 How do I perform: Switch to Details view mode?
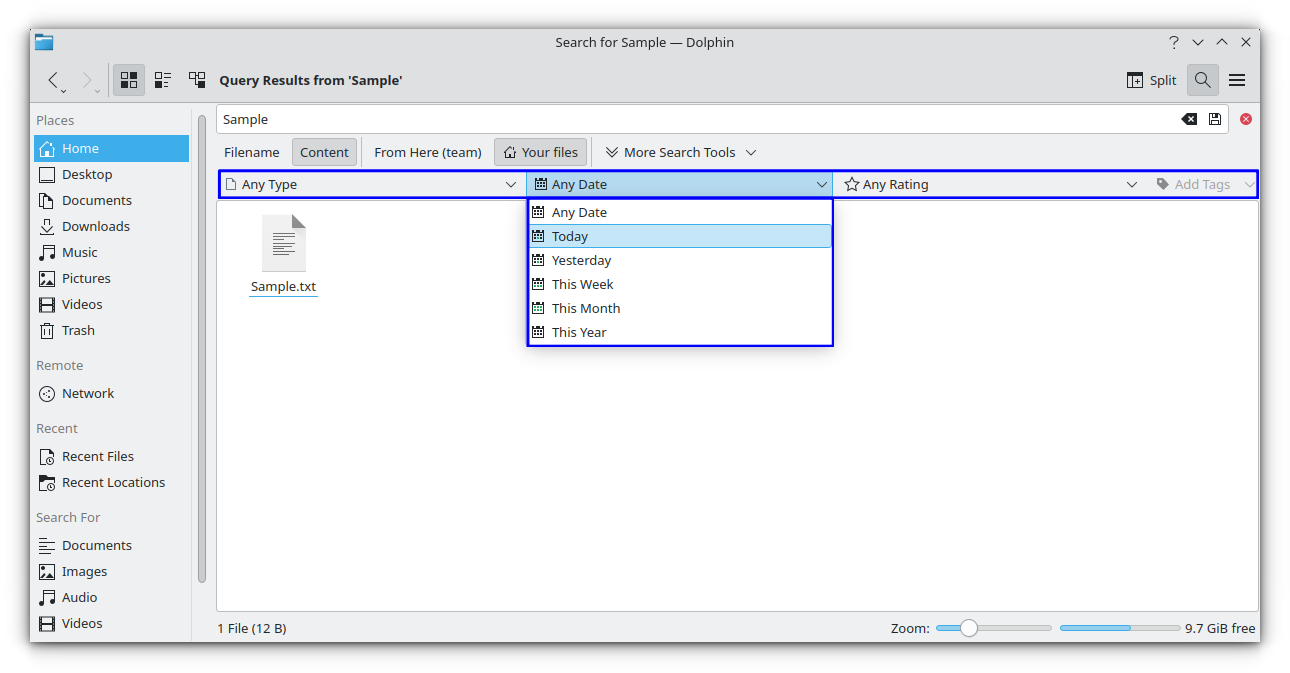click(197, 80)
